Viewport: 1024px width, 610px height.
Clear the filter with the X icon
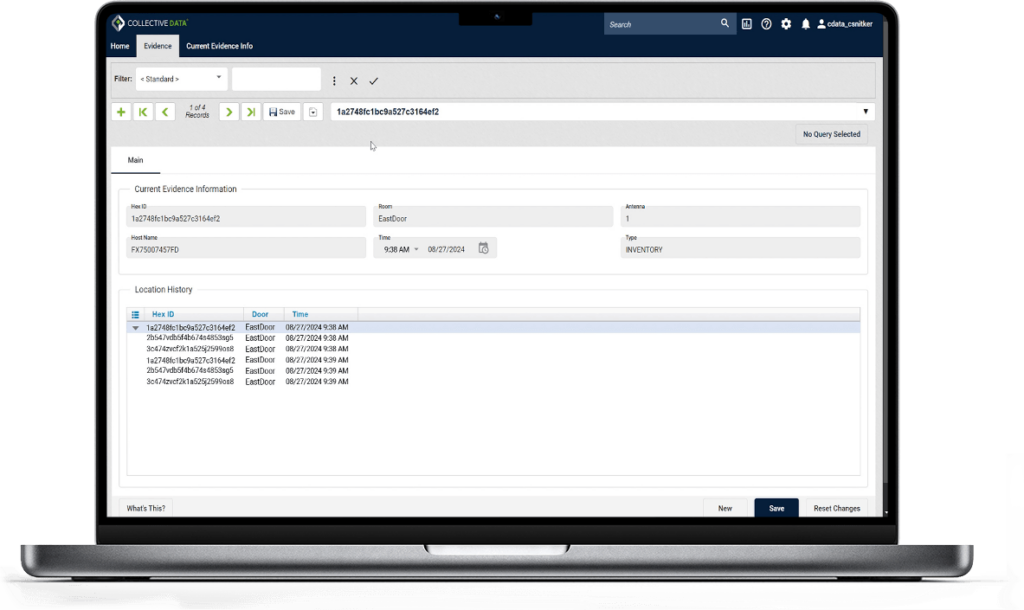click(353, 81)
